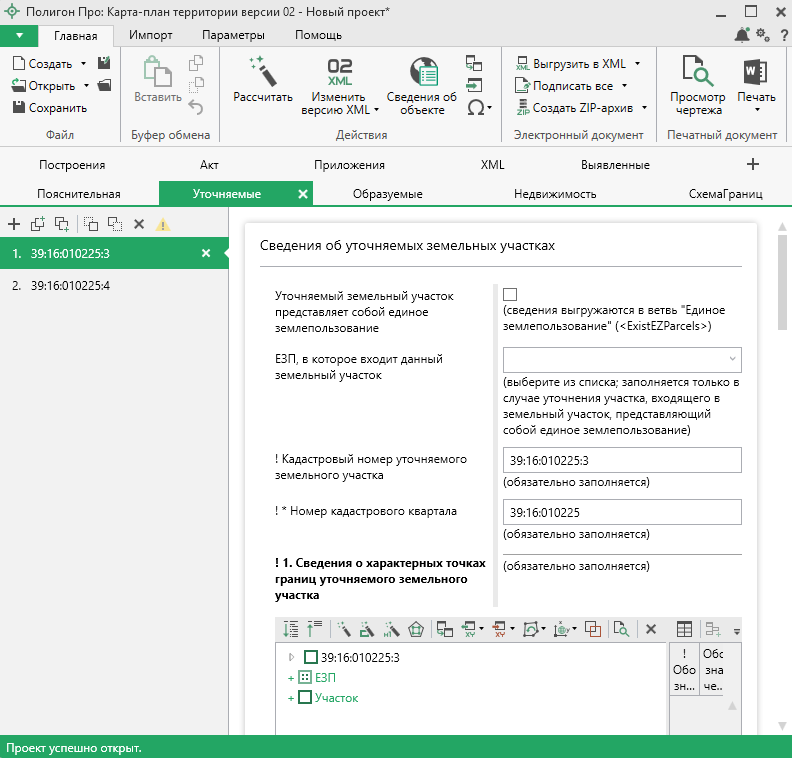Open the Образуемые section tab
The width and height of the screenshot is (792, 758).
point(388,193)
